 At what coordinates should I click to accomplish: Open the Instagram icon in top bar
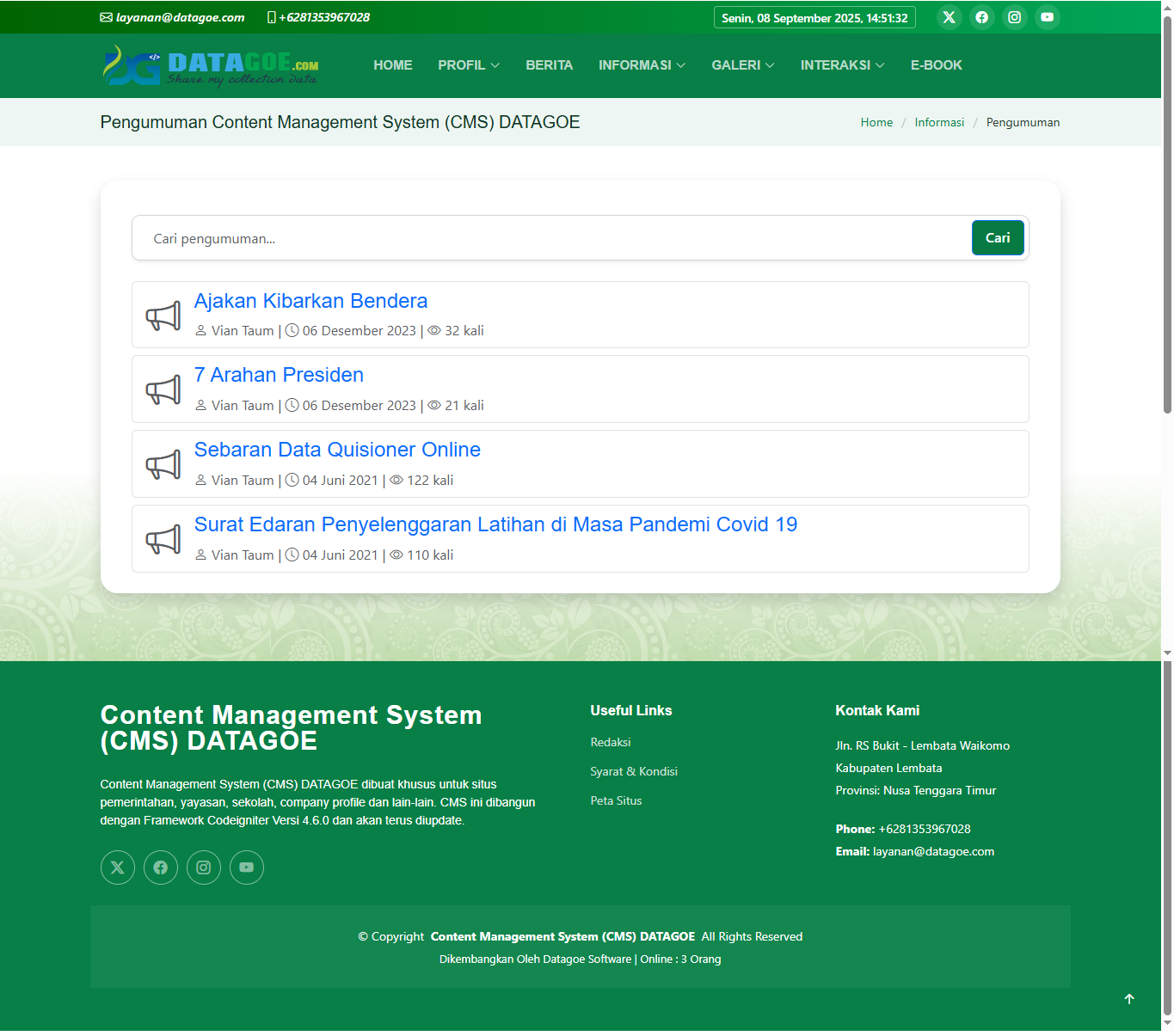coord(1014,17)
